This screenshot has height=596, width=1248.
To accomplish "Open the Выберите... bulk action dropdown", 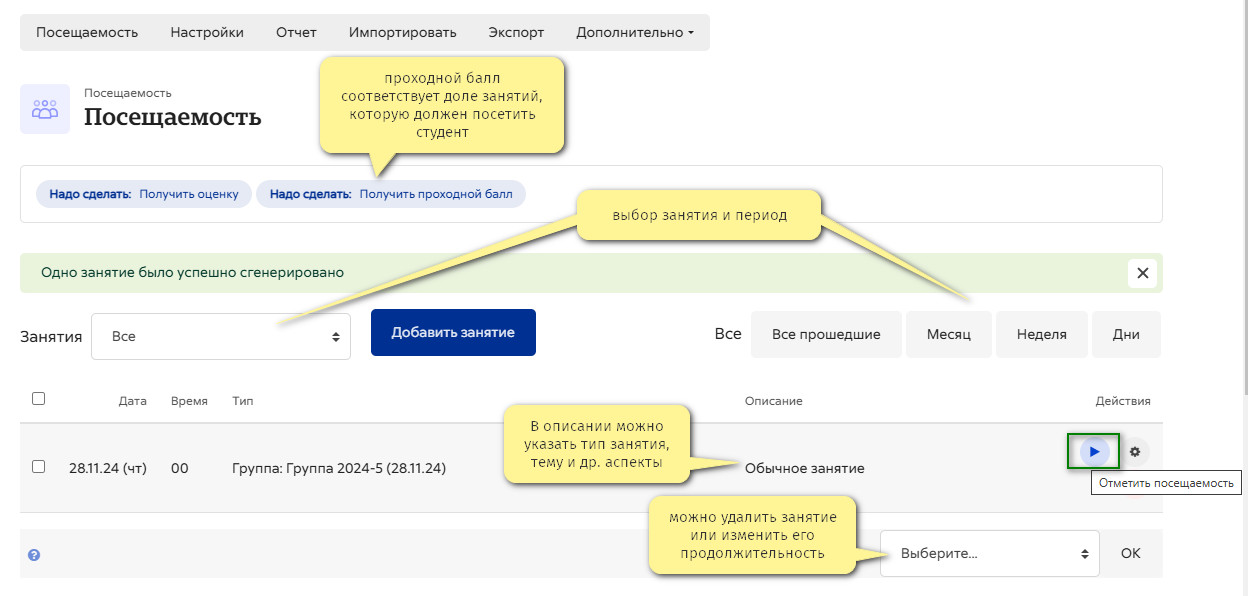I will click(990, 553).
